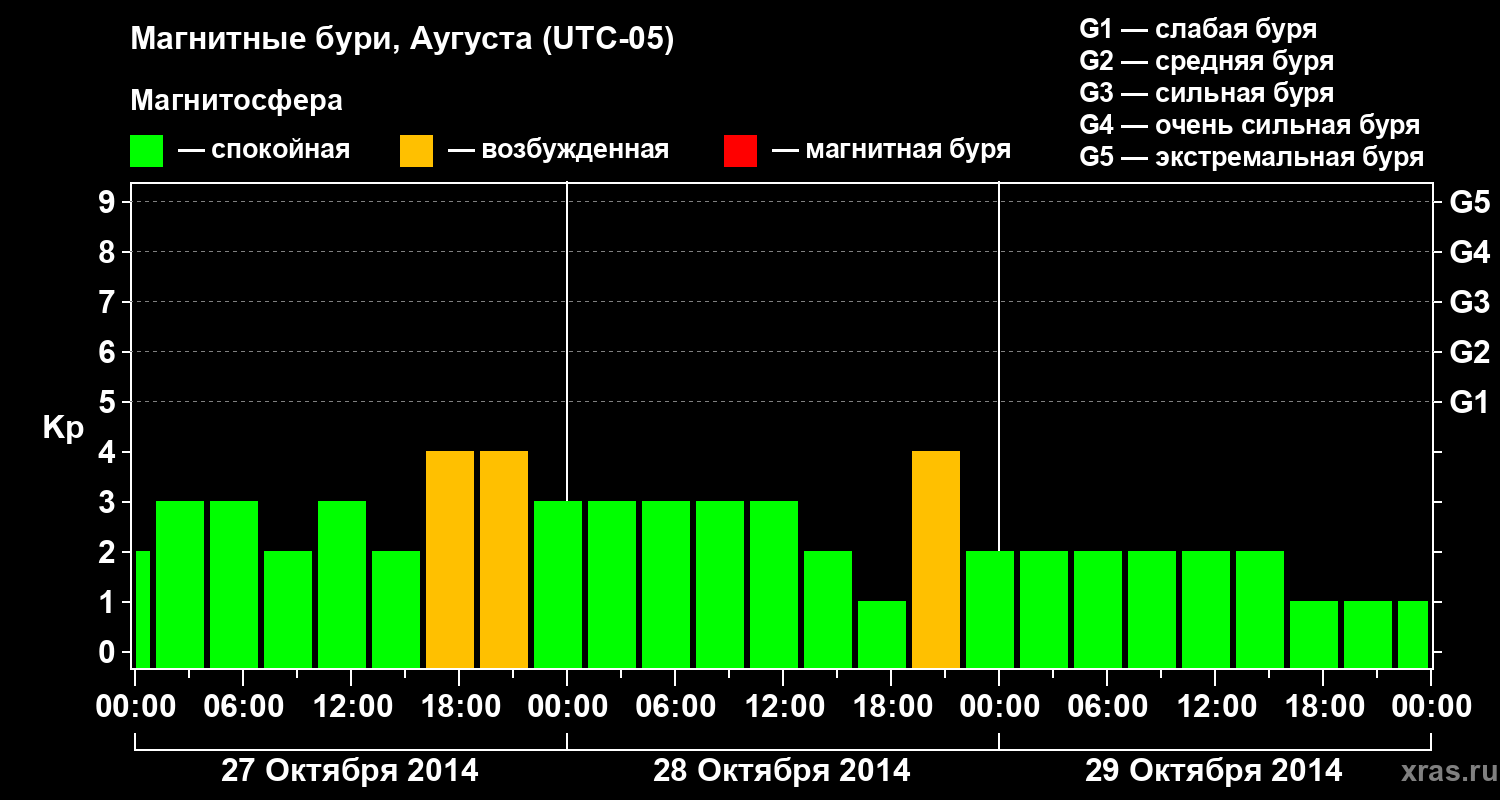Click the 'G5 — экстремальная буря' line

tap(1252, 157)
